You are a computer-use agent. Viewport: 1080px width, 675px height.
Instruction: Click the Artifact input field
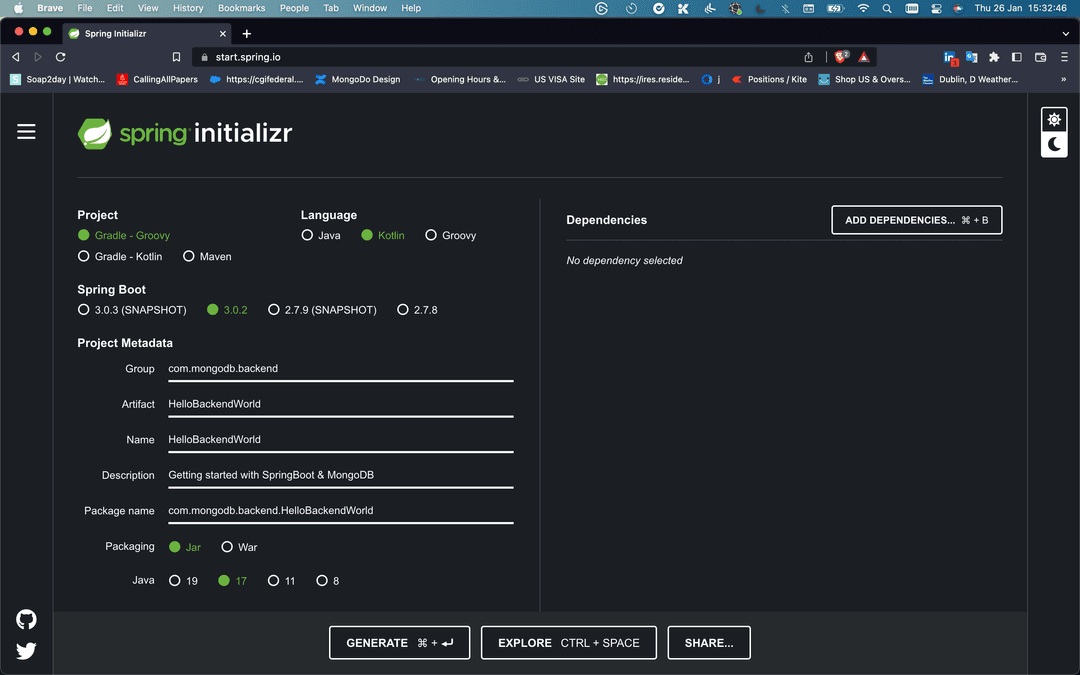coord(340,404)
